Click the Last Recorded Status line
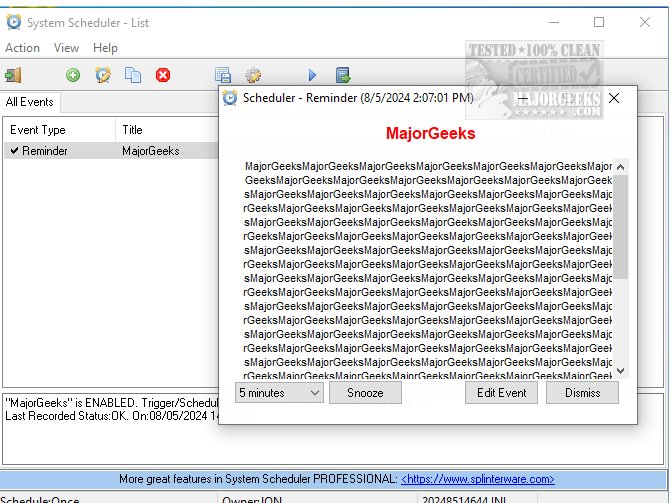The height and width of the screenshot is (503, 671). [x=112, y=416]
